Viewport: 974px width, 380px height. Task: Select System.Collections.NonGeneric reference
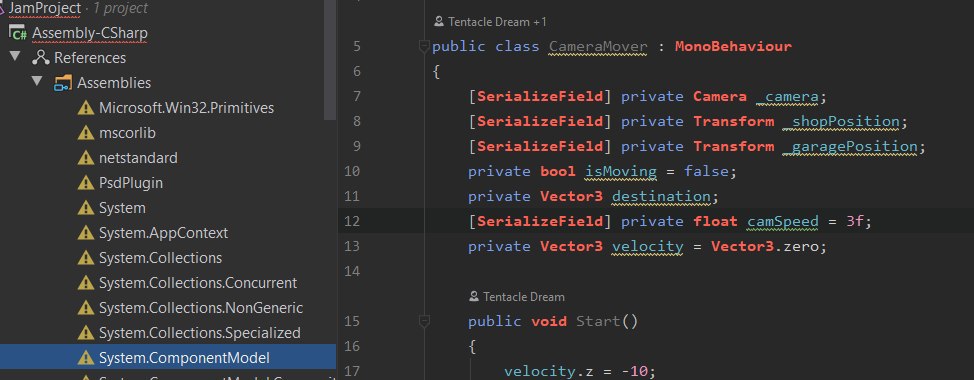(x=201, y=308)
